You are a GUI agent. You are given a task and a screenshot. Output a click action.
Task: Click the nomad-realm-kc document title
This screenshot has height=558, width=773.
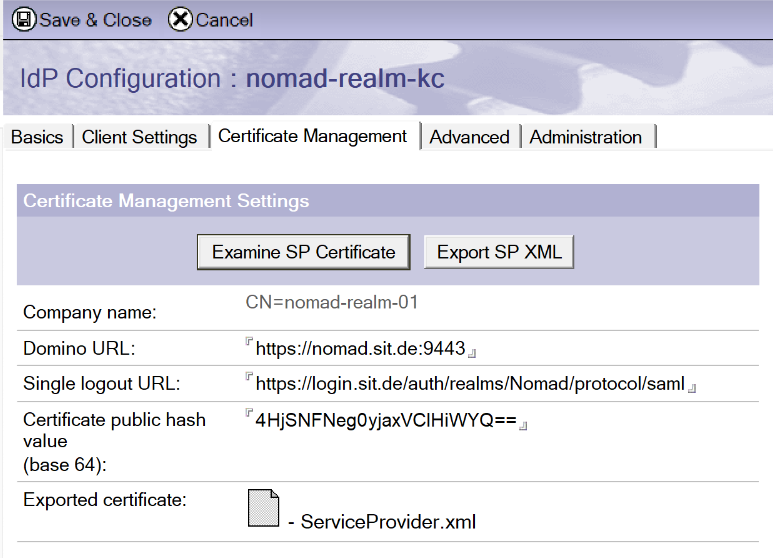click(x=345, y=79)
